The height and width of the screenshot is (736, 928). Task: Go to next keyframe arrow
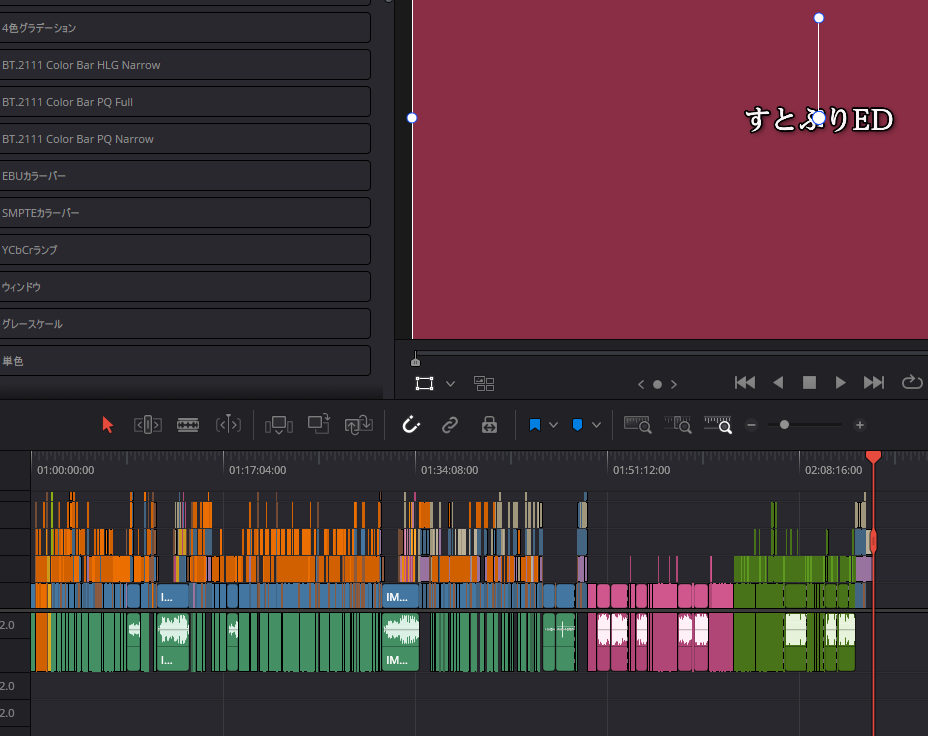tap(674, 384)
